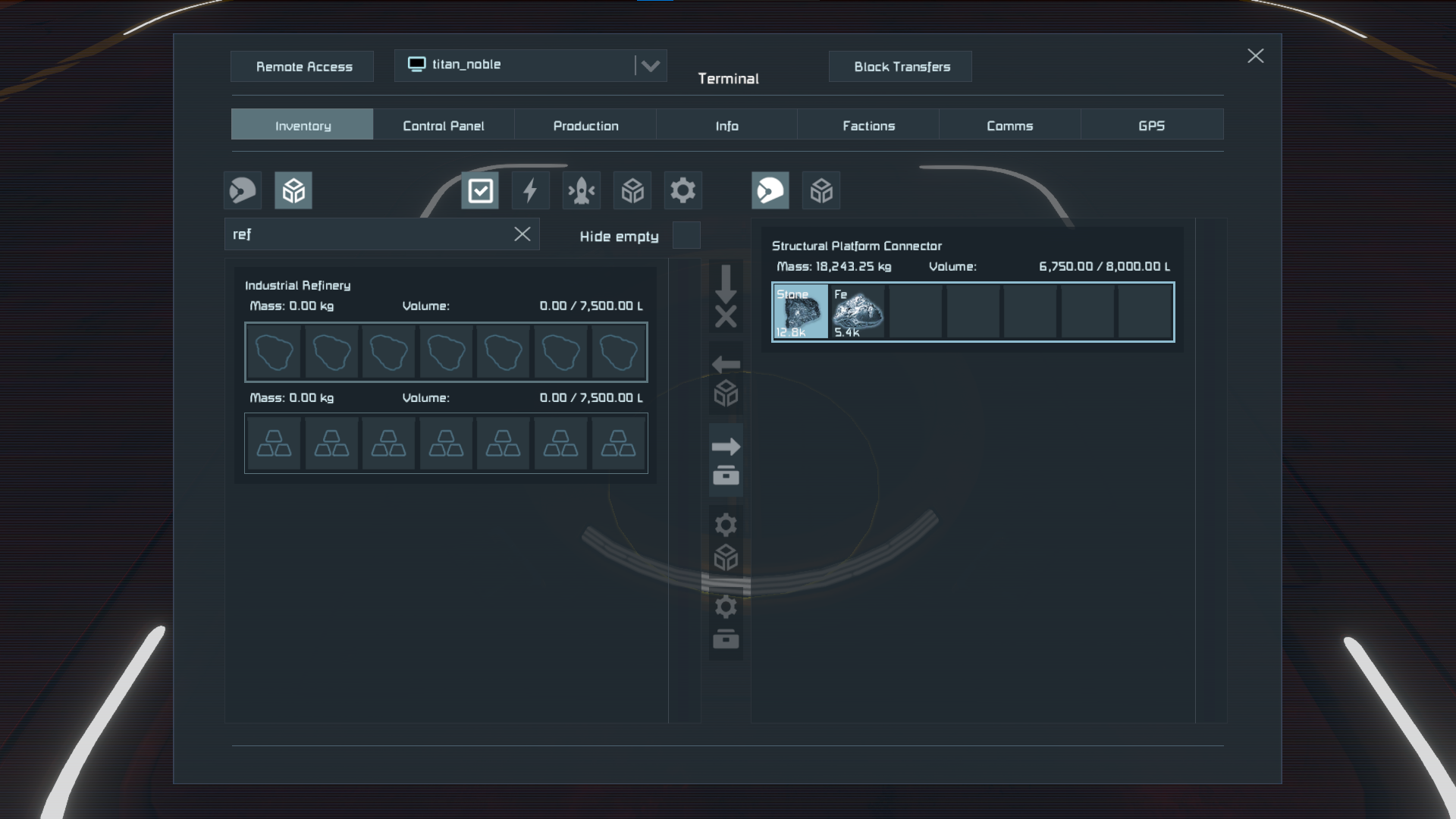Click the Structural Platform Connector label
The image size is (1456, 819).
857,246
